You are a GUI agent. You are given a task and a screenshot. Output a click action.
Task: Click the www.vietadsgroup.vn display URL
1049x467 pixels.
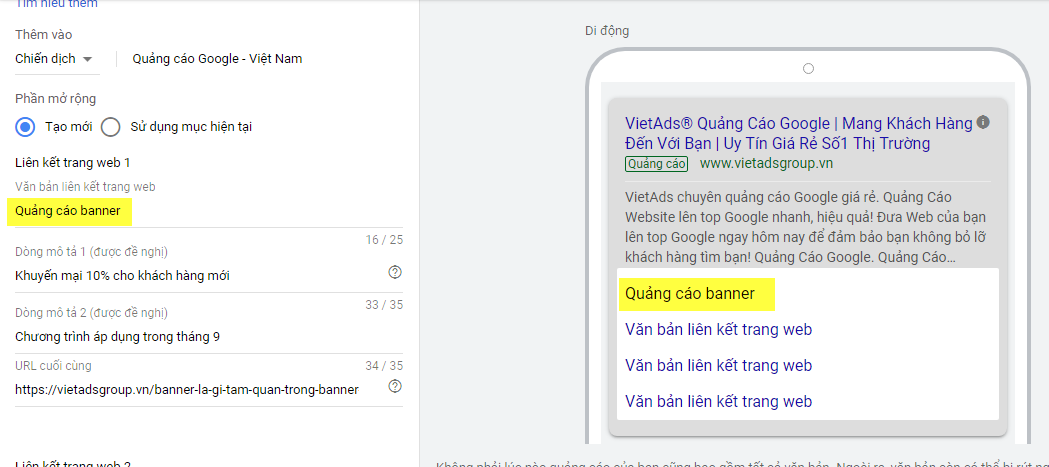(x=766, y=163)
